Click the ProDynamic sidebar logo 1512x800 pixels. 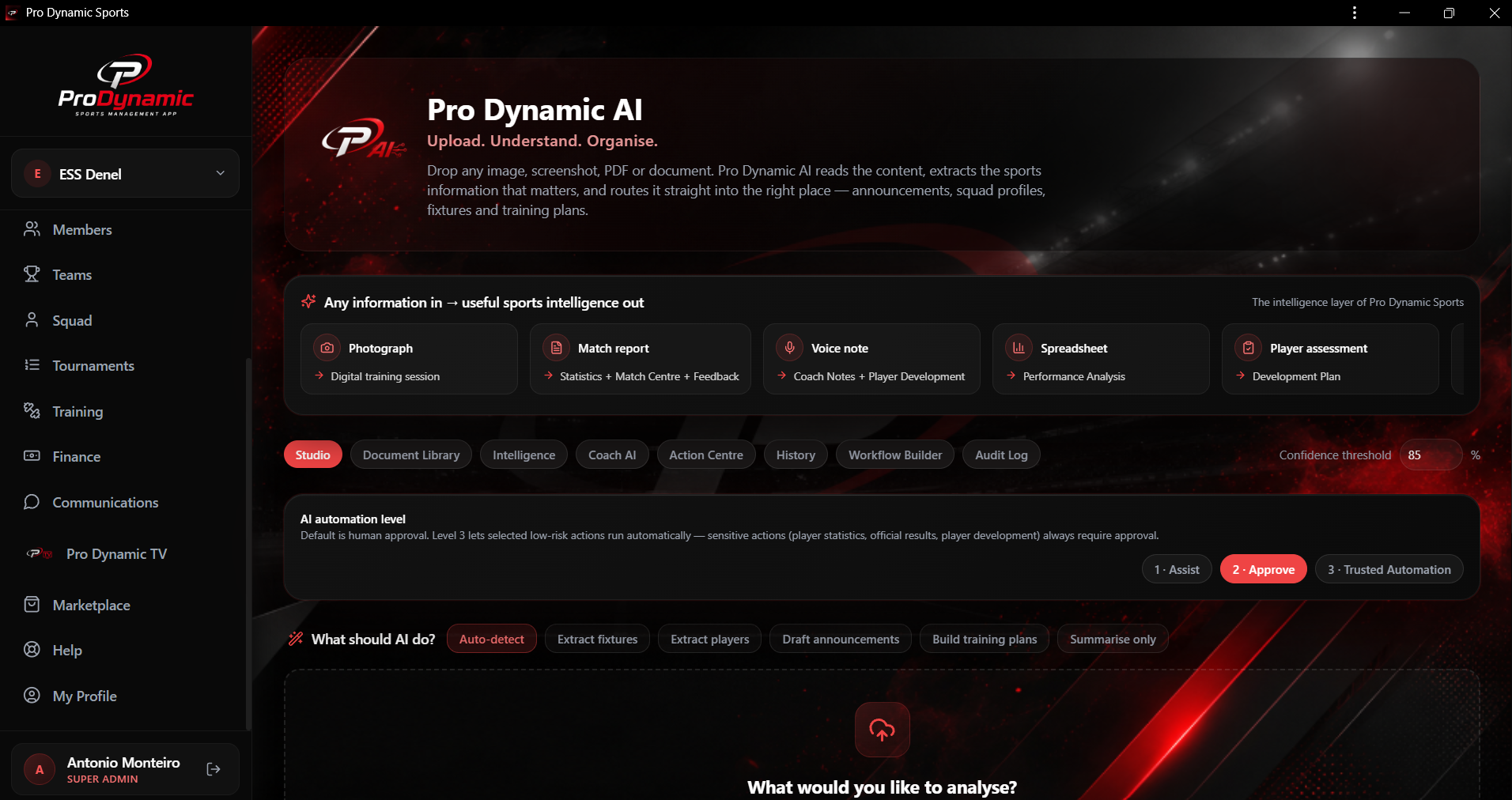pos(126,85)
